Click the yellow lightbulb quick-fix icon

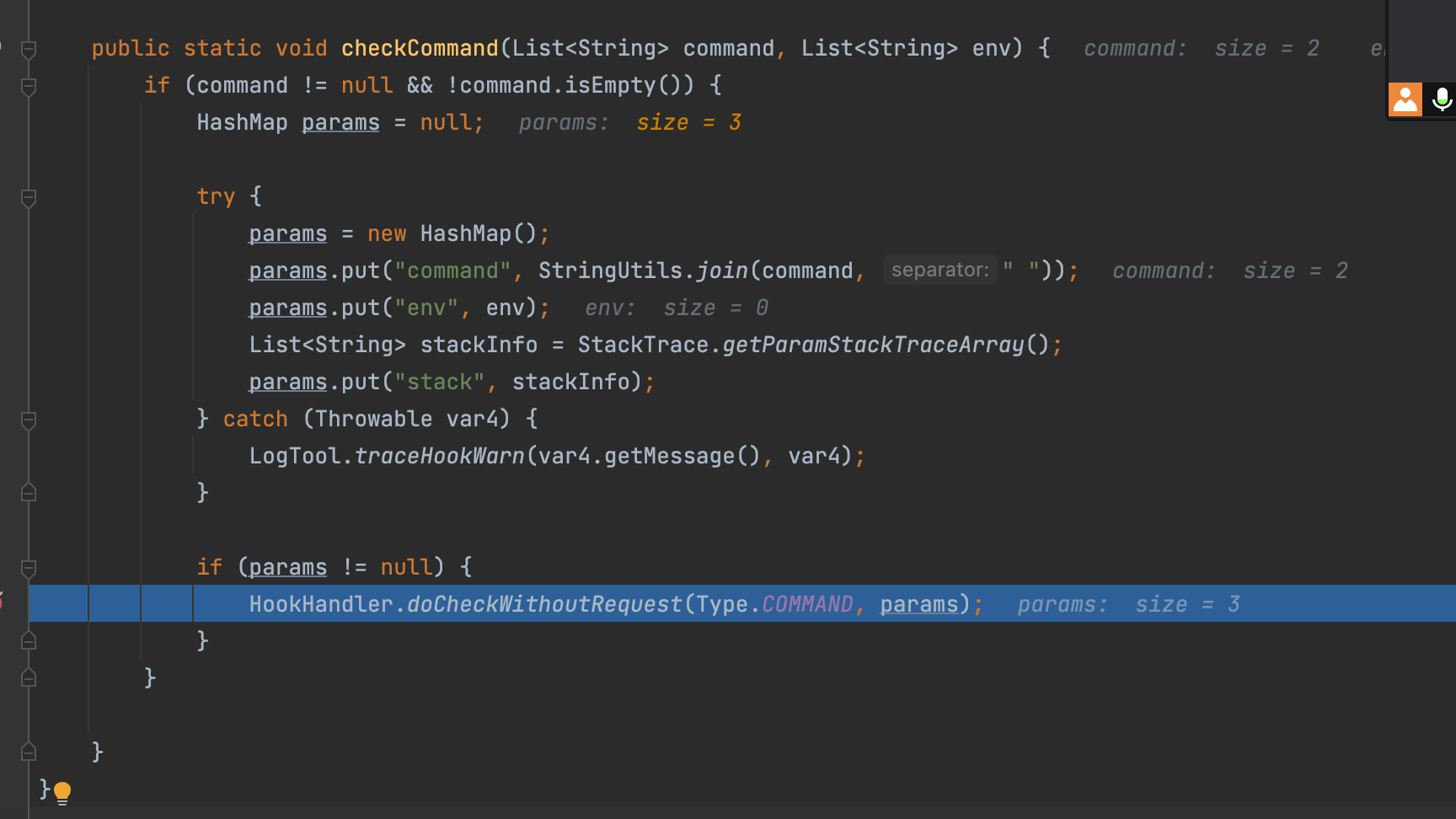pos(62,792)
